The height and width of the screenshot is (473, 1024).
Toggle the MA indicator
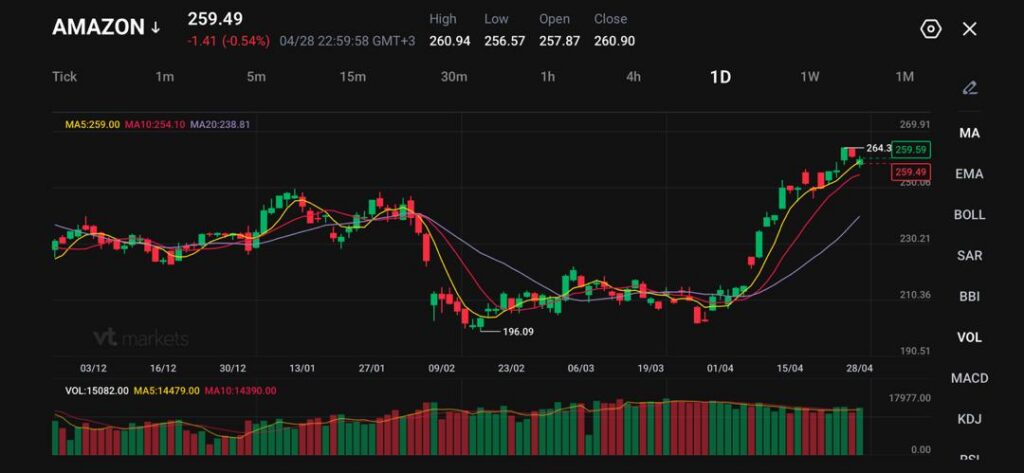point(968,133)
